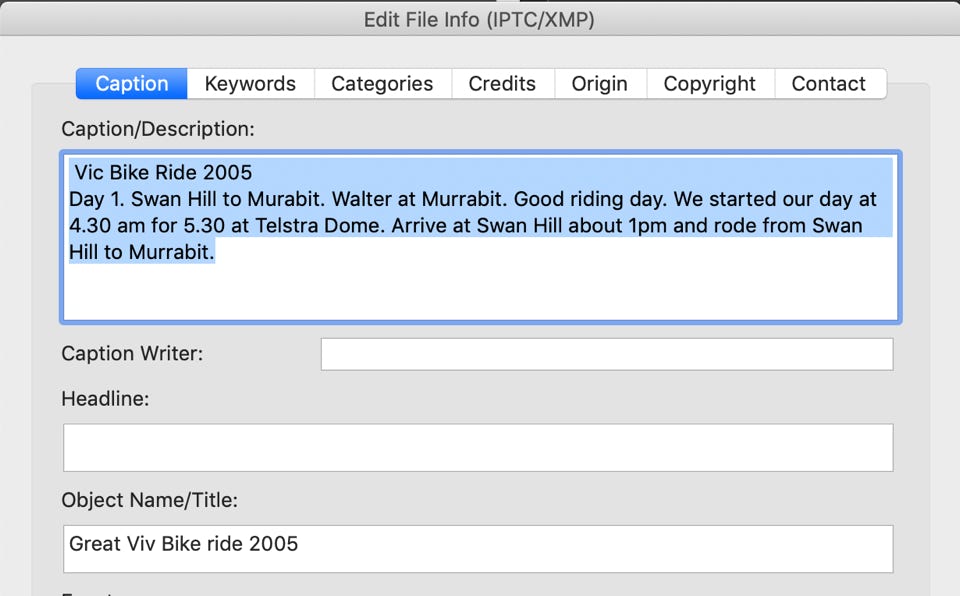Click the words "Telstra Dome" in the caption
This screenshot has width=960, height=596.
point(318,226)
